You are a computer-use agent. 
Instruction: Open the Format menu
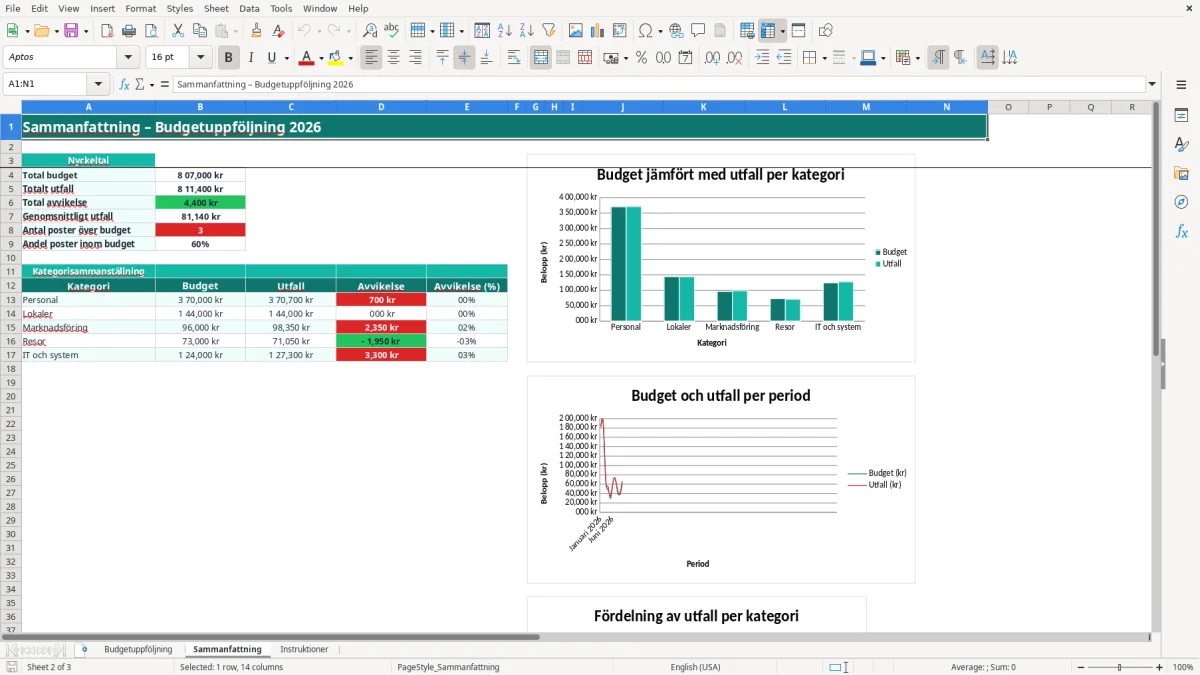point(140,8)
